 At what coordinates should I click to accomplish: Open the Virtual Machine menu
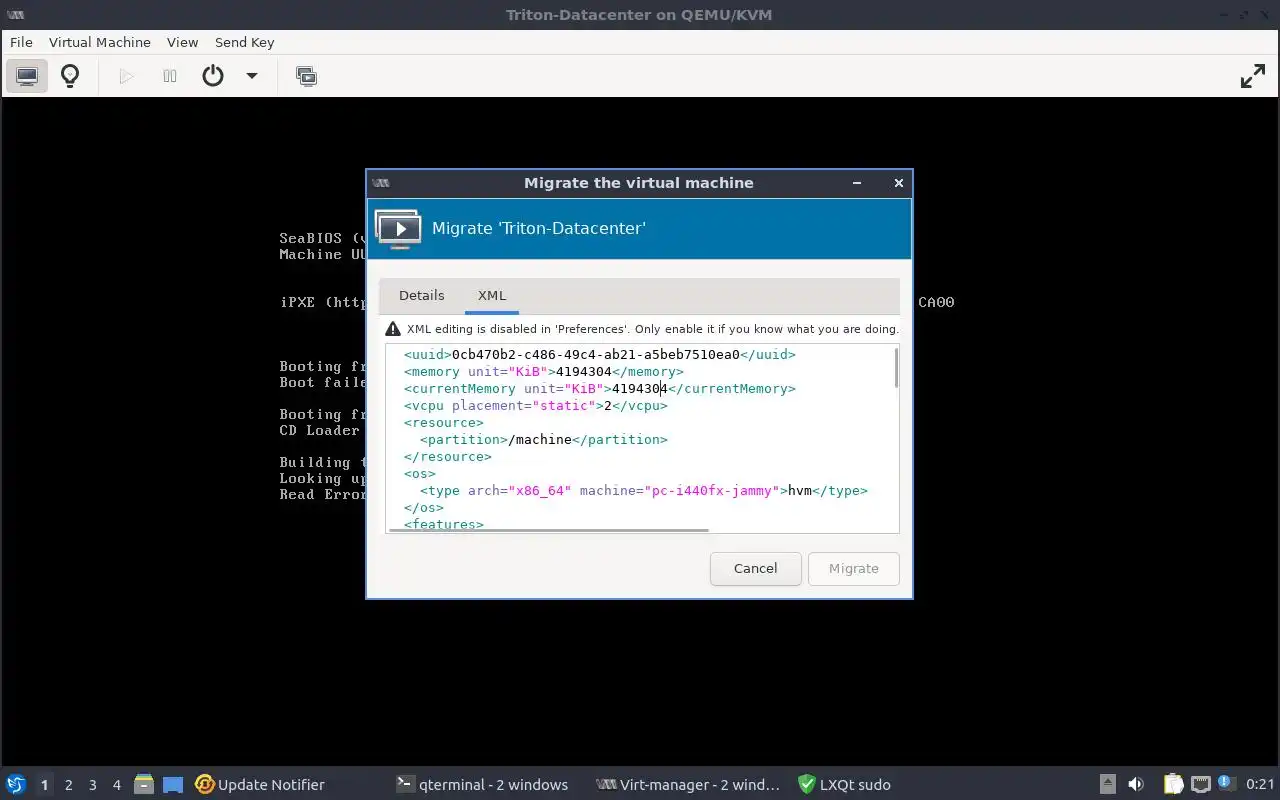pos(100,42)
